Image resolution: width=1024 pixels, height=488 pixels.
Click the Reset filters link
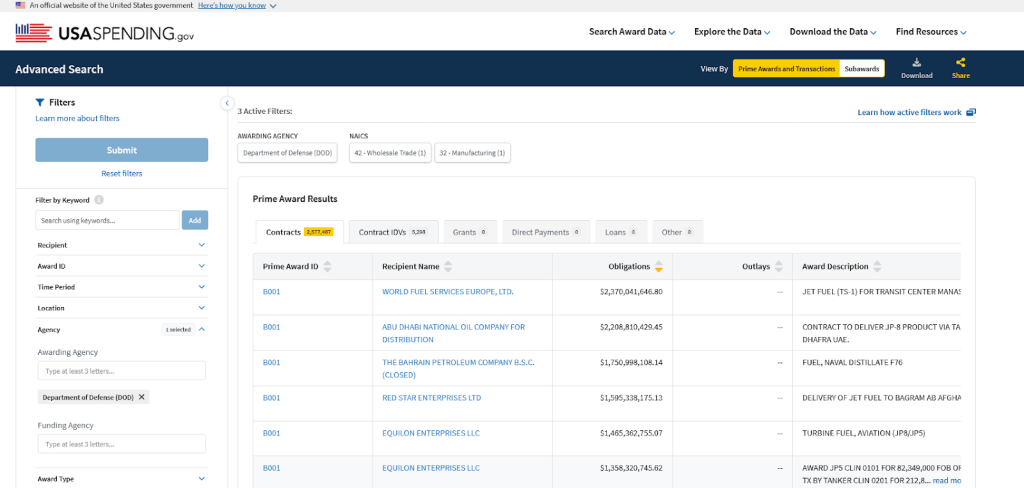121,173
